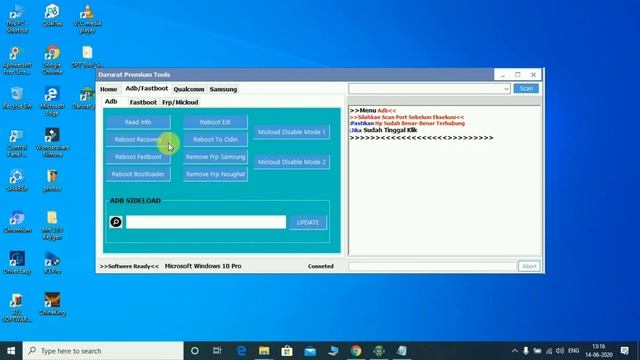Switch to the Fastboot sub-tab
640x360 pixels.
[x=143, y=102]
